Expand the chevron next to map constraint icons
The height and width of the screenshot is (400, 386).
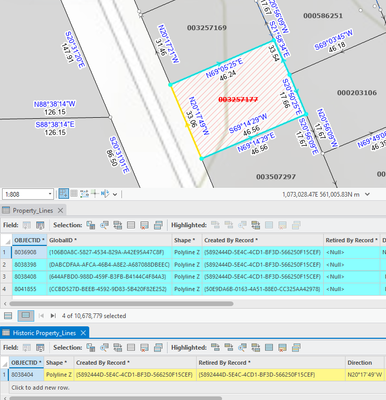click(x=115, y=194)
